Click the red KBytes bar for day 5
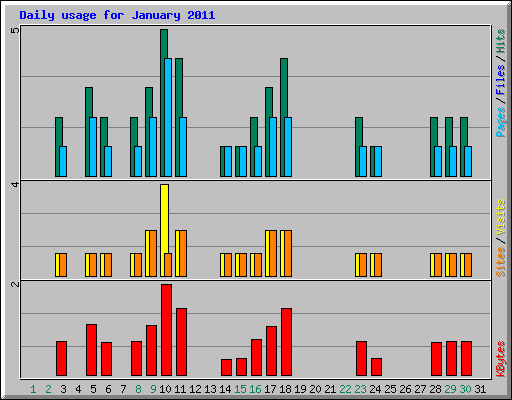Image resolution: width=512 pixels, height=400 pixels. pos(91,350)
